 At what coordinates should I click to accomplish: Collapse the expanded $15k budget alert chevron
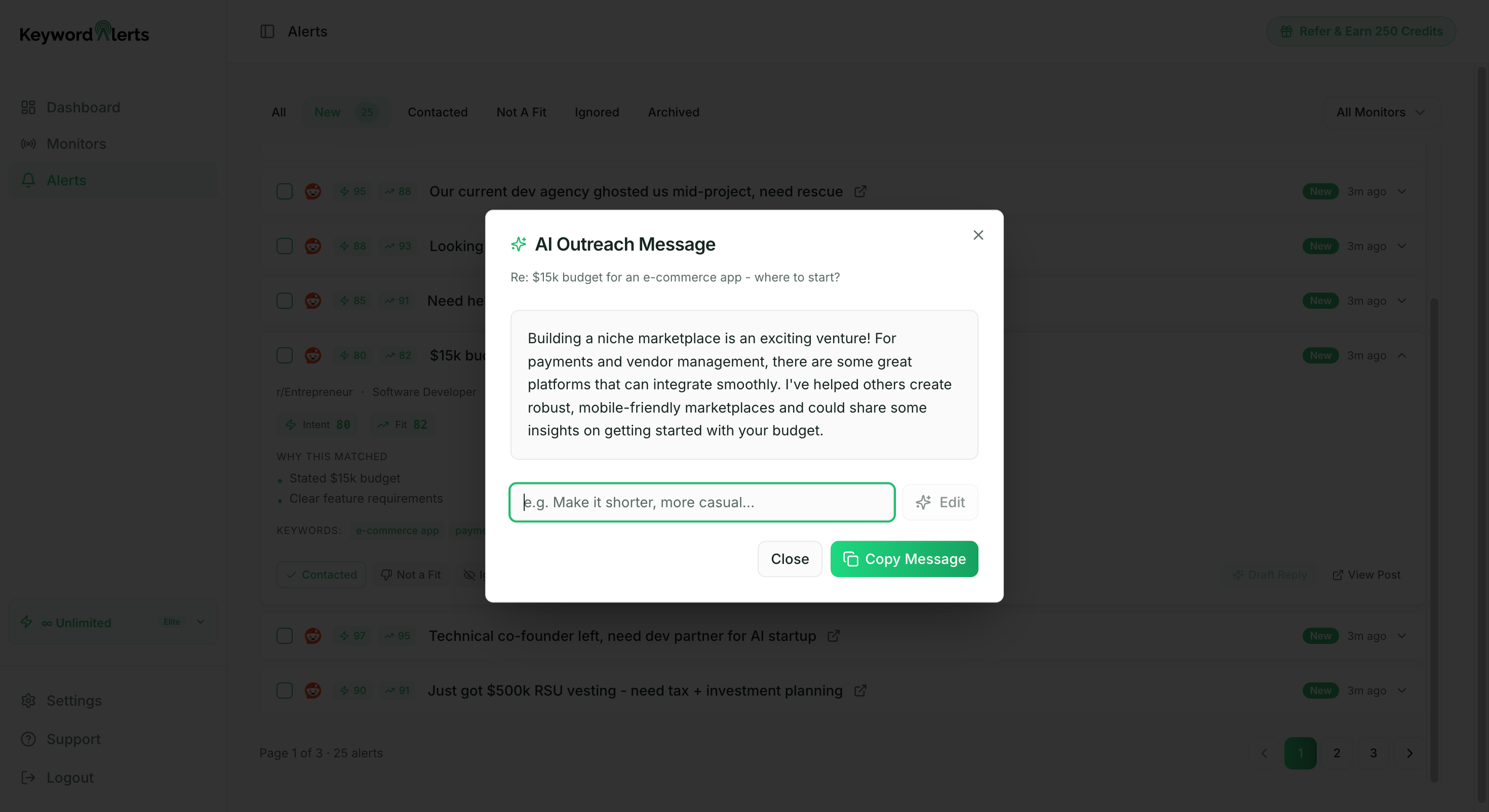(x=1402, y=355)
